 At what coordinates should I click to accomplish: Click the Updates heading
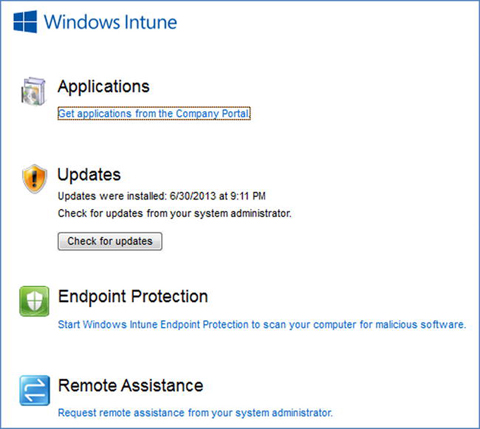click(x=89, y=175)
